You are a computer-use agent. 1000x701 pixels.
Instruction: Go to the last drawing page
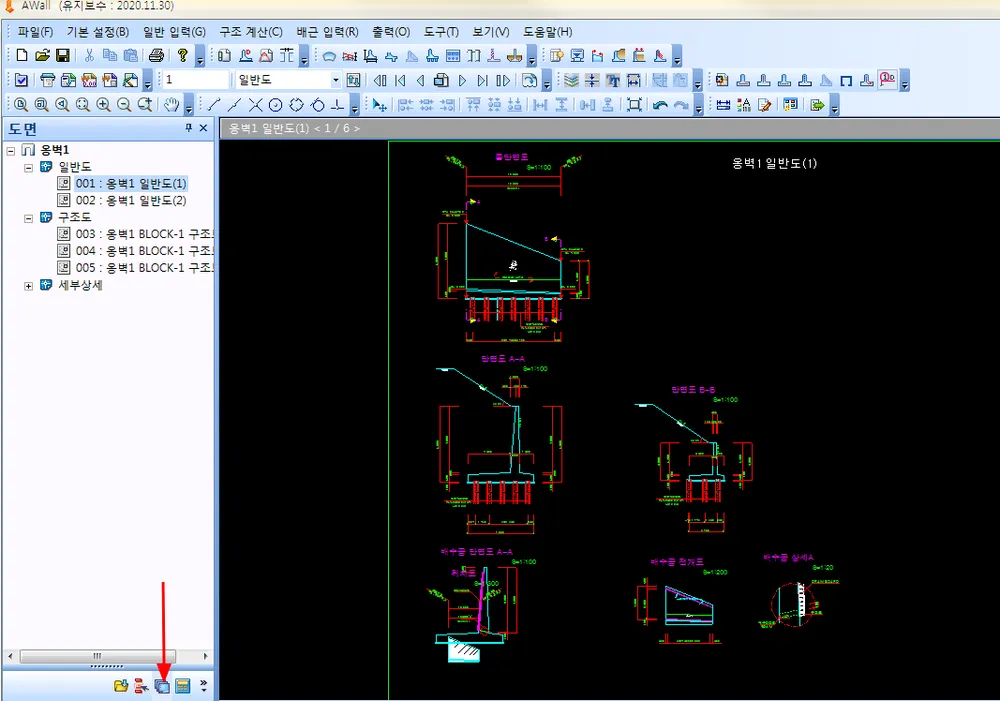[483, 80]
